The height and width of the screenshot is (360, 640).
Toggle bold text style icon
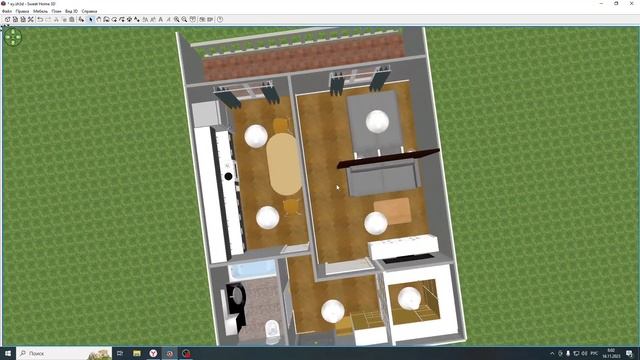(x=160, y=19)
